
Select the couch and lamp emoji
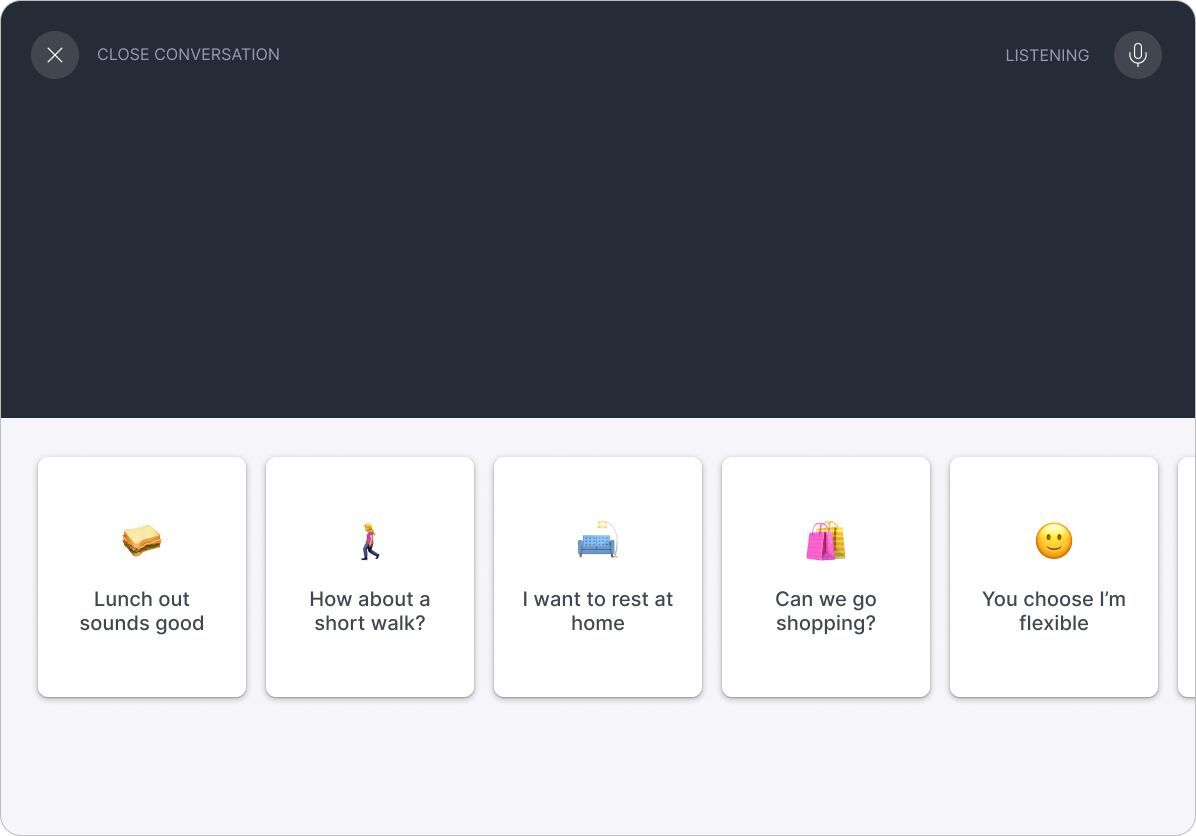(598, 541)
